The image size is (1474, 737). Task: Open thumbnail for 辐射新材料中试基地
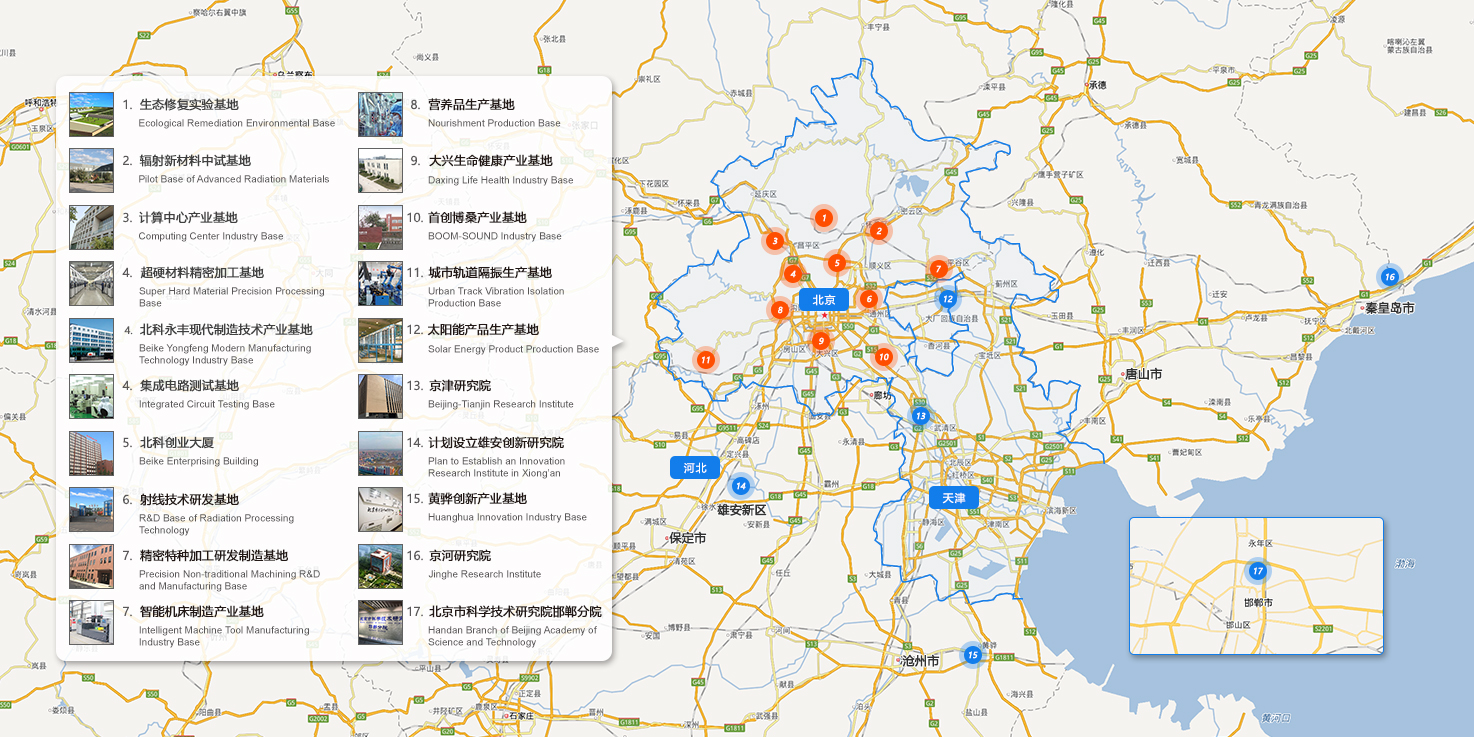[91, 171]
